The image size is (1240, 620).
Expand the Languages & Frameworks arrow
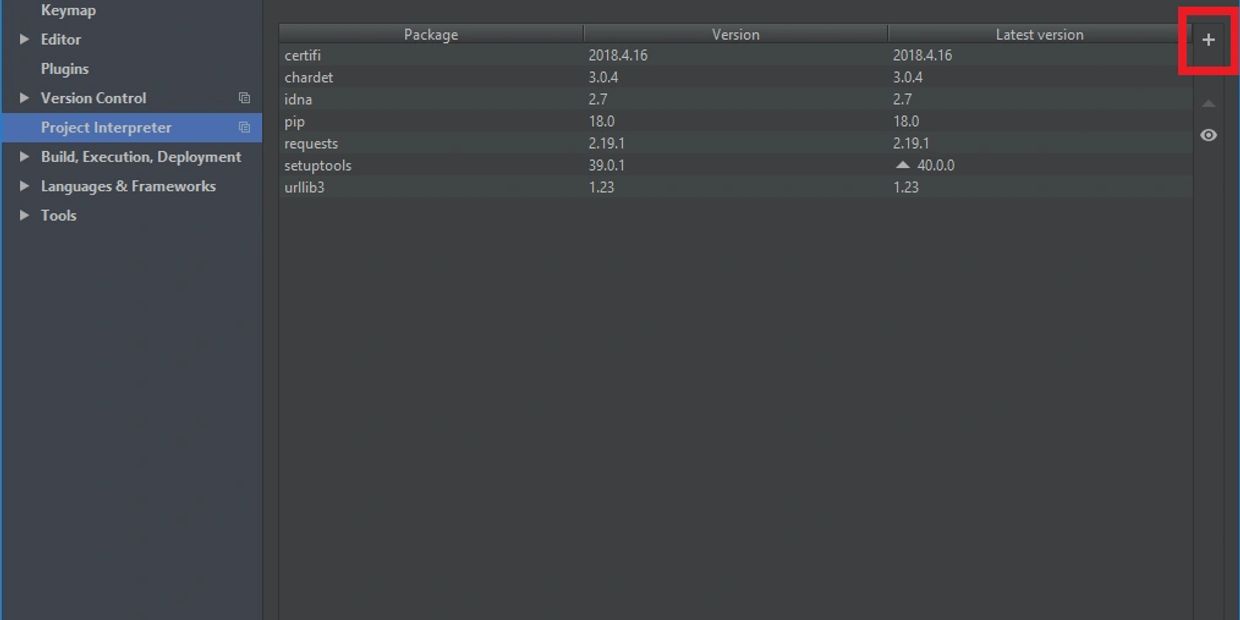(25, 186)
